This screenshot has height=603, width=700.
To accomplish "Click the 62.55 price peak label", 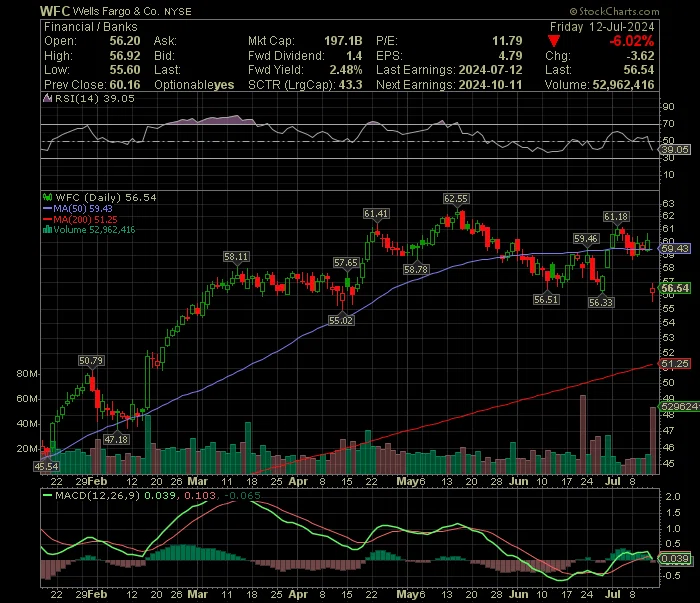I will (x=456, y=199).
